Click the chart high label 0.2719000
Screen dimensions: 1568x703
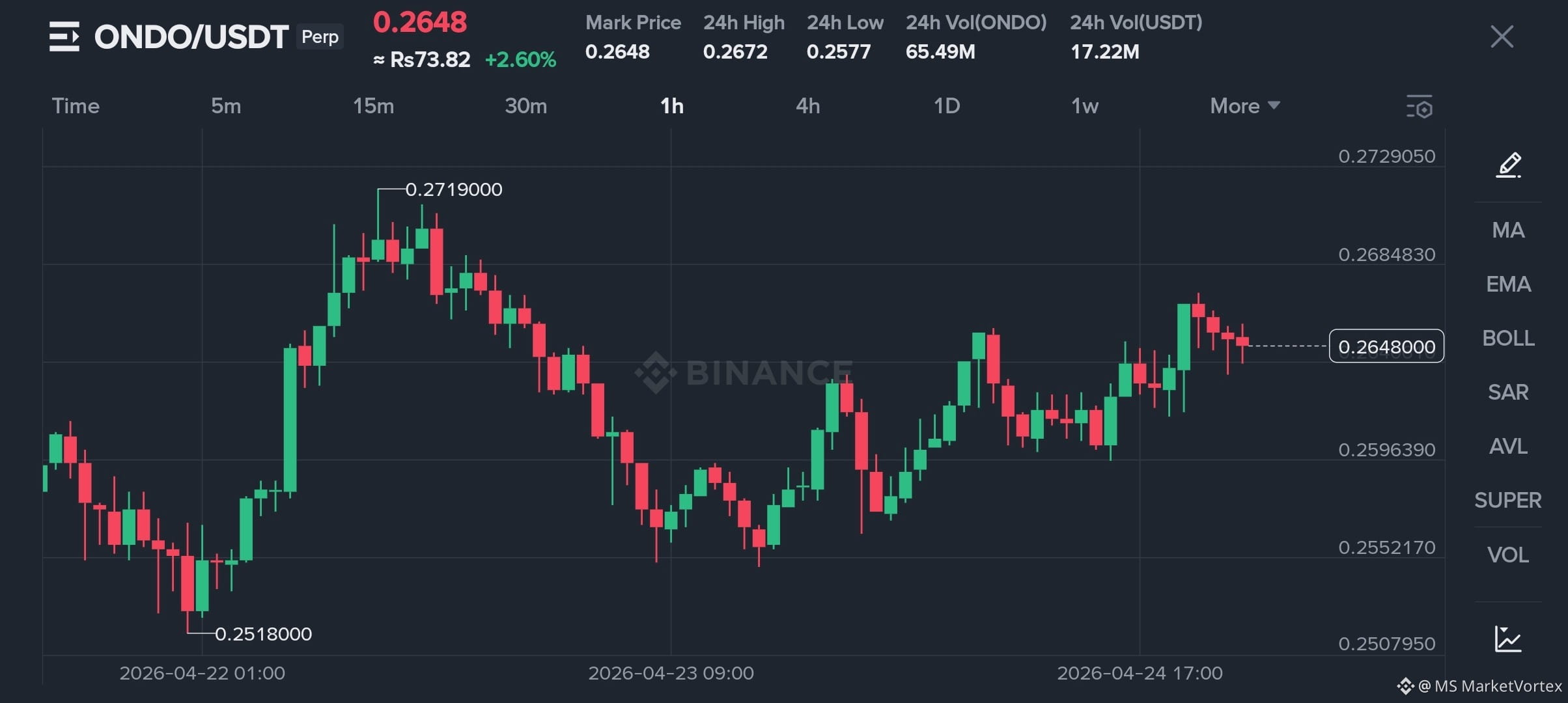click(x=454, y=189)
